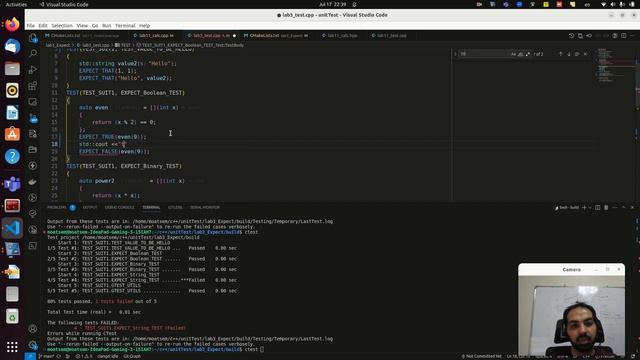Show Applications grid

tap(12, 347)
